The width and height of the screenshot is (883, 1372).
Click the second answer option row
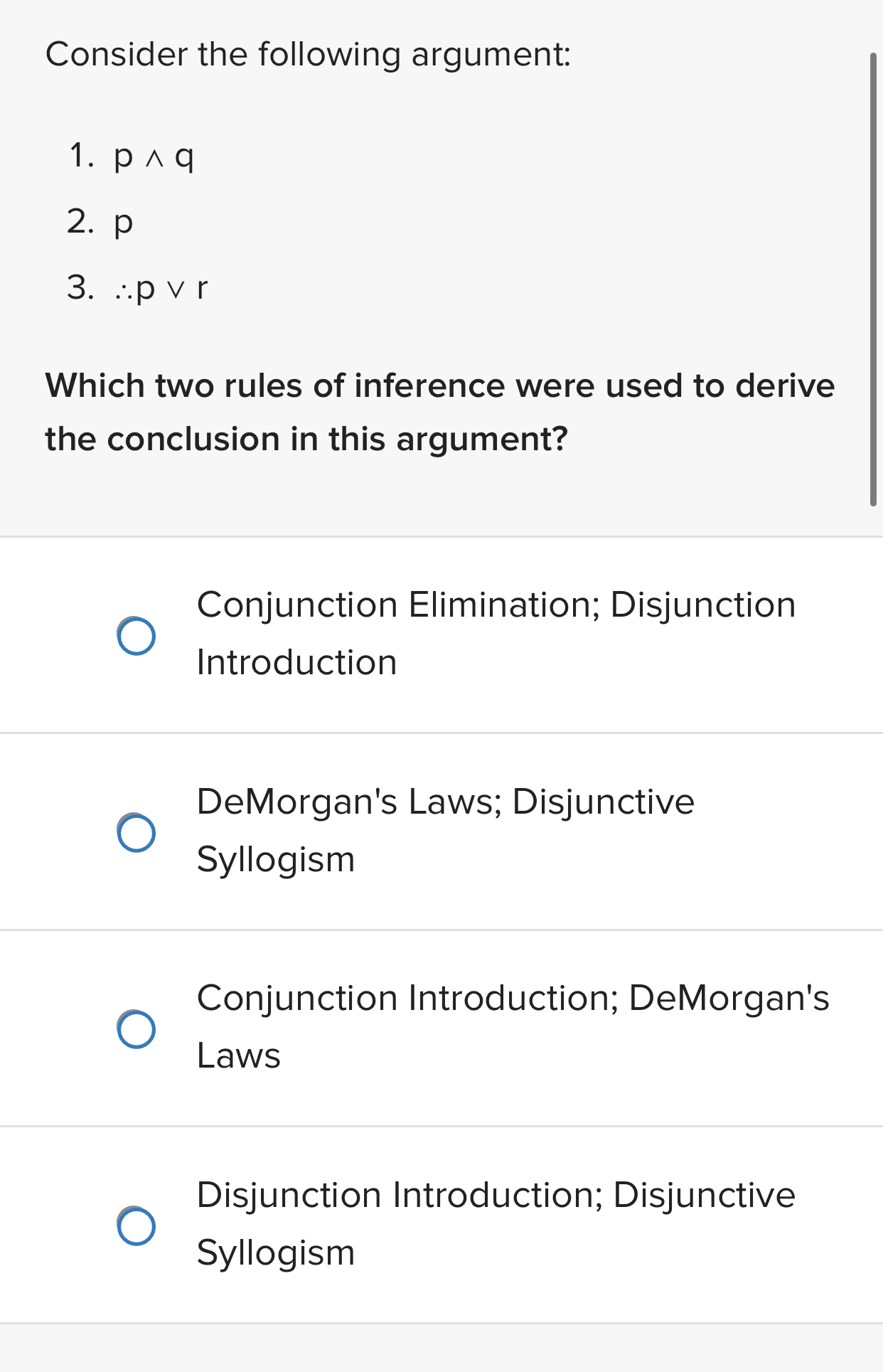(x=442, y=829)
